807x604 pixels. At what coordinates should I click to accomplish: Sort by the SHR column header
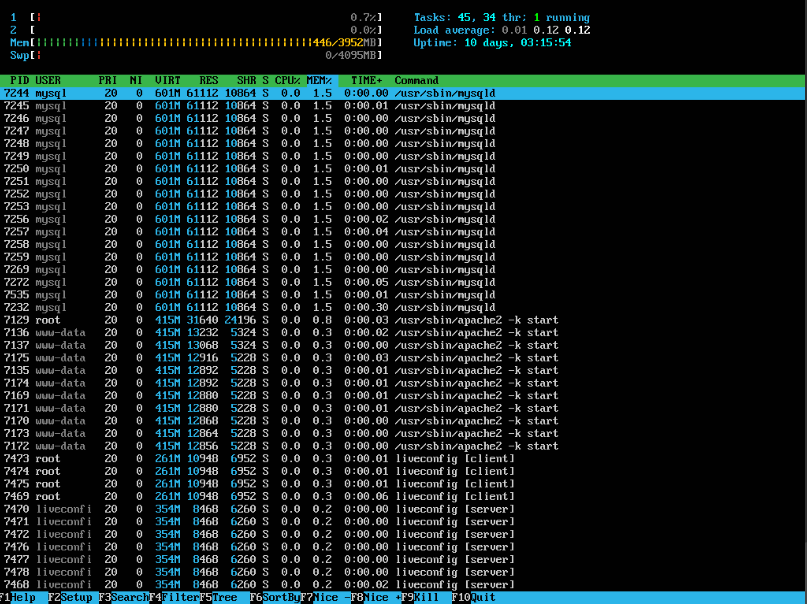coord(247,80)
